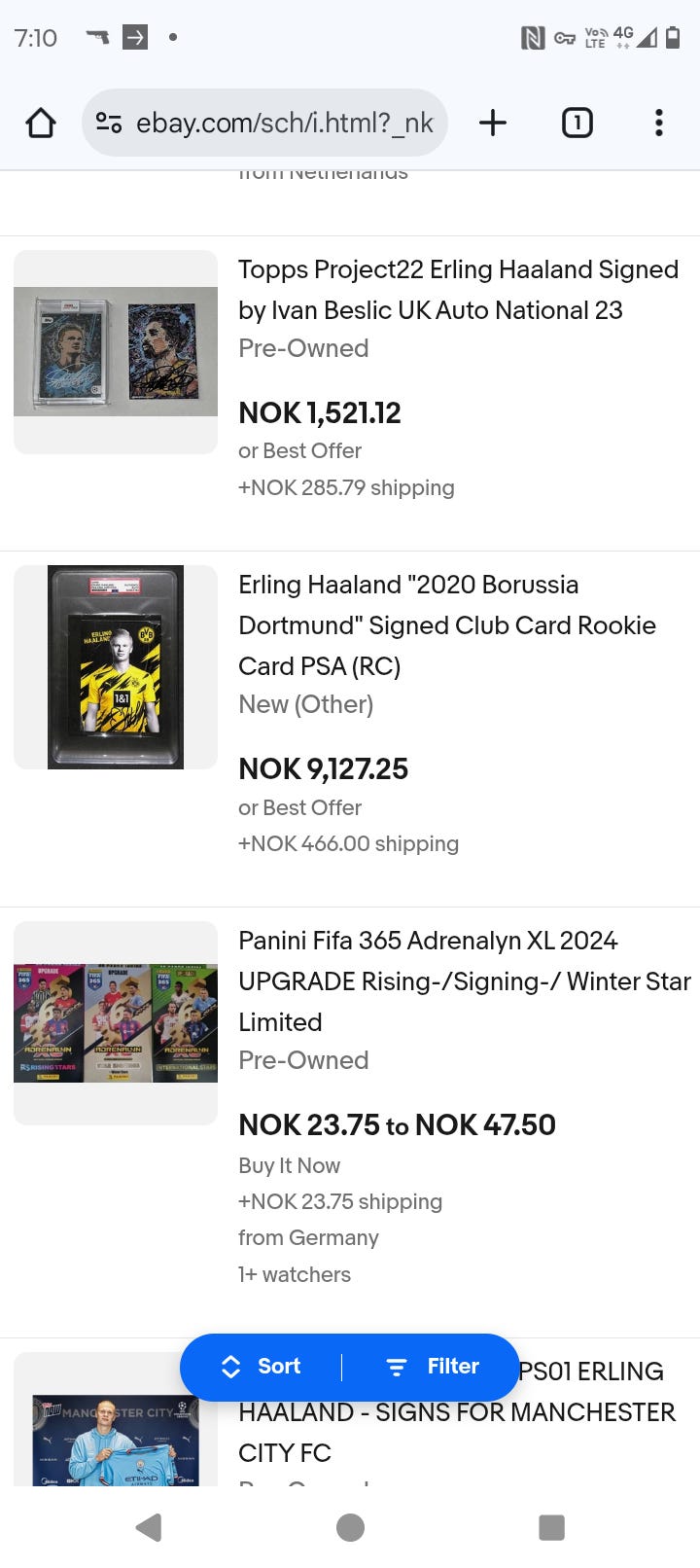Tap the ebay.com URL address bar
700x1568 pixels.
(284, 124)
